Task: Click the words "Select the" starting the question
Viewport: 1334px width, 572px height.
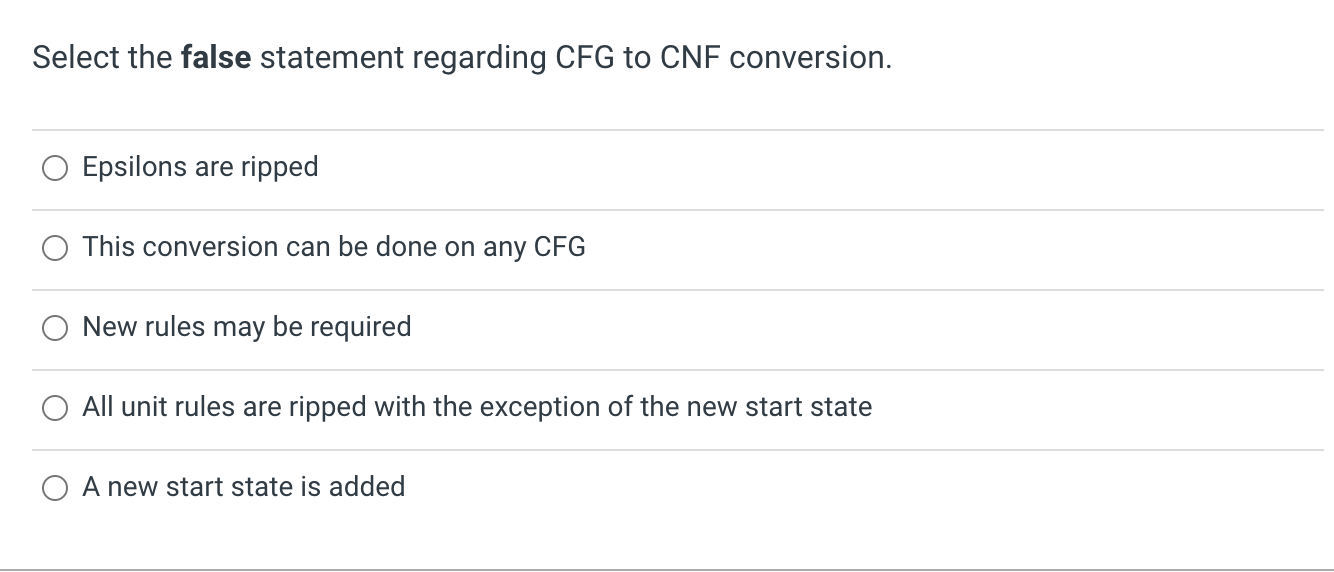Action: [x=102, y=58]
